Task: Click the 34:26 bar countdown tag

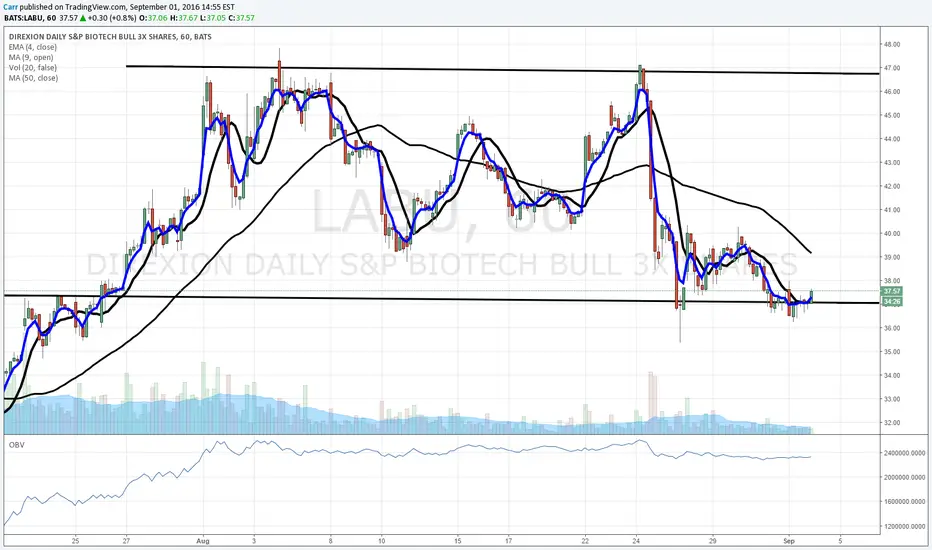Action: (x=892, y=301)
